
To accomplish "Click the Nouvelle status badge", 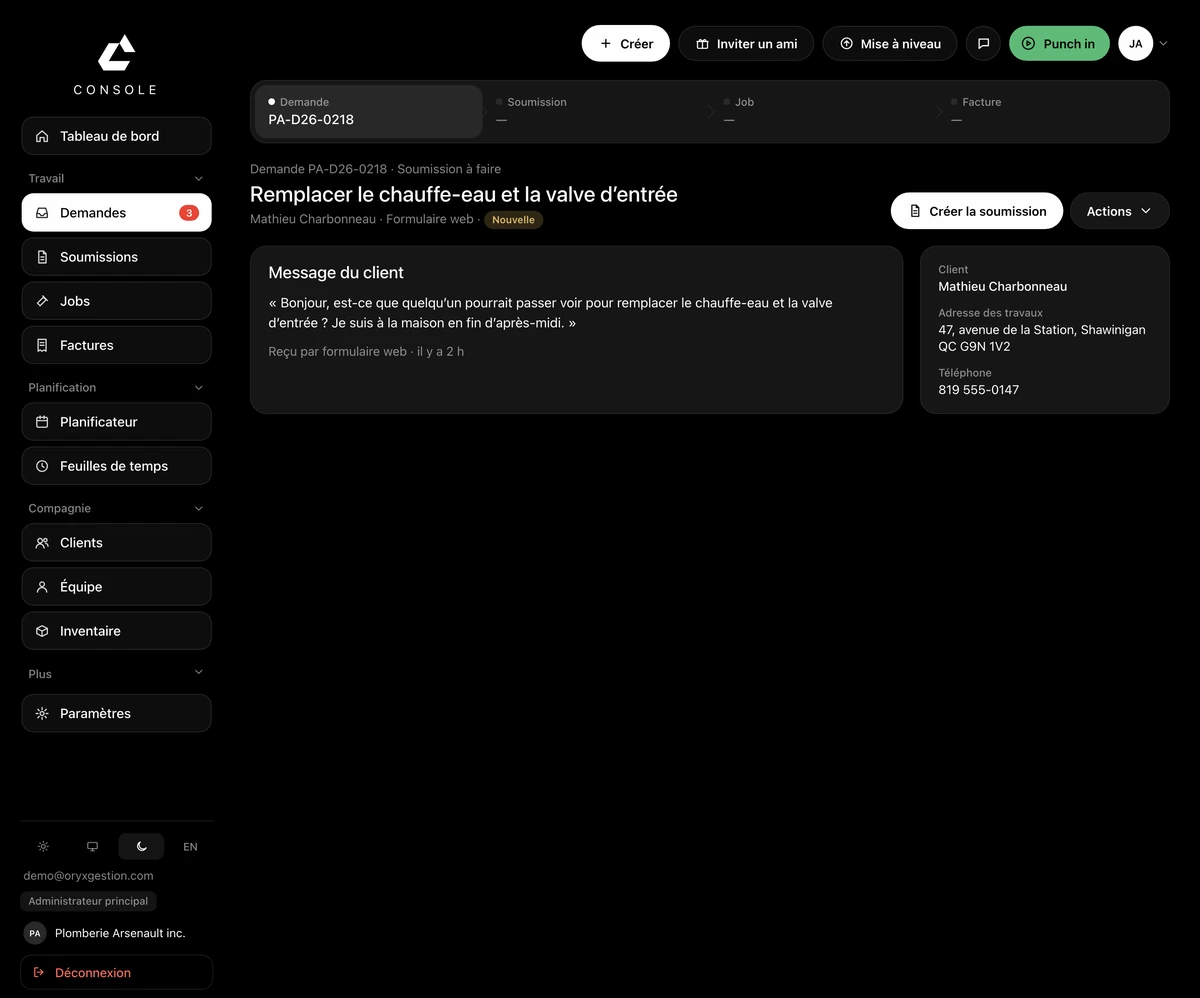I will pos(514,220).
